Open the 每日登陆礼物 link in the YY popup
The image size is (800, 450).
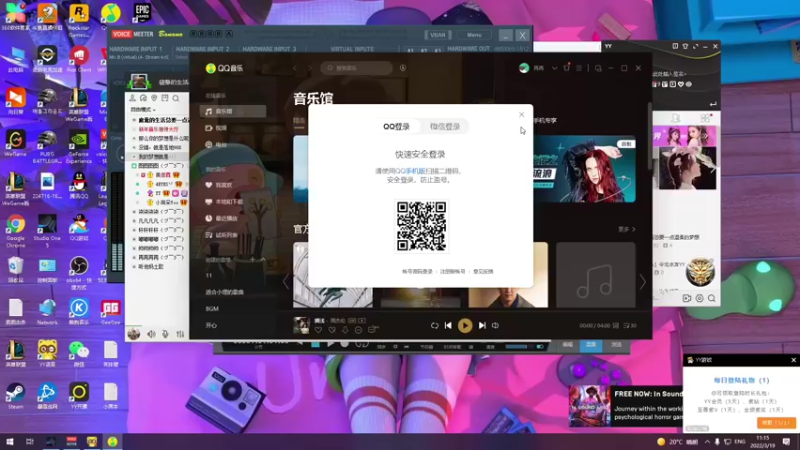click(741, 380)
